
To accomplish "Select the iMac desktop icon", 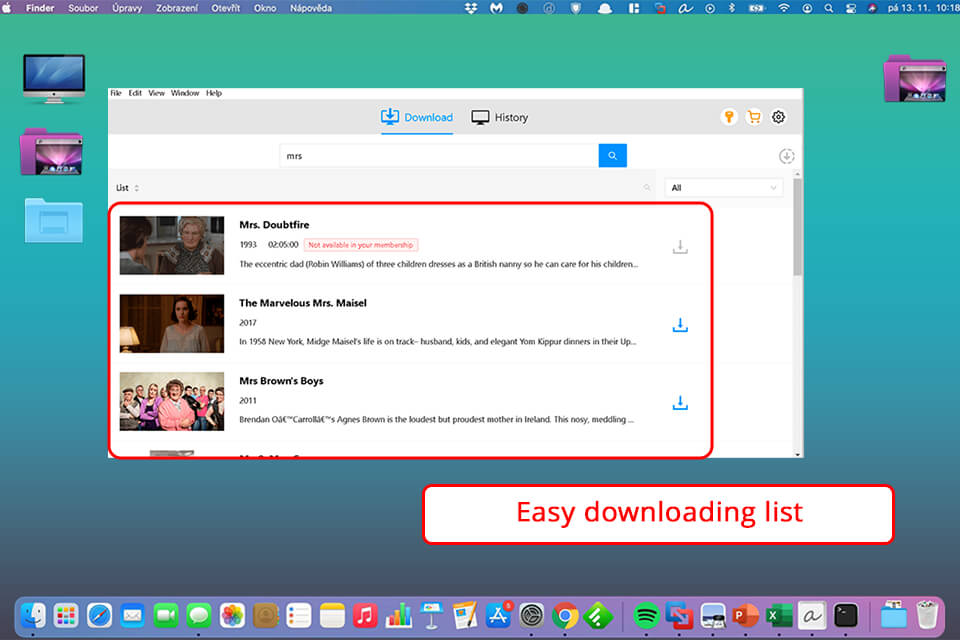I will 54,78.
